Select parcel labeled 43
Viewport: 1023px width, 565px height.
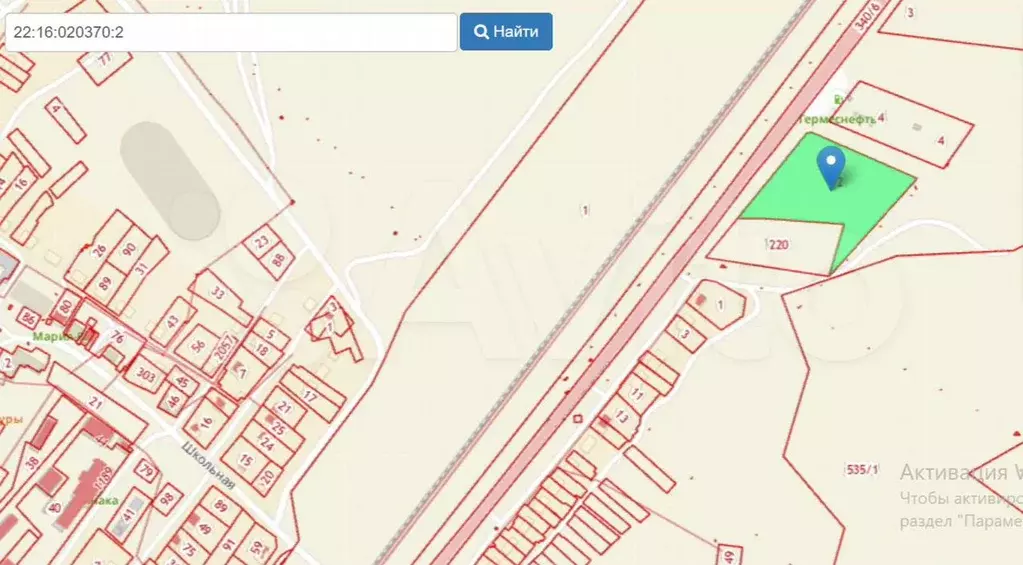point(172,321)
